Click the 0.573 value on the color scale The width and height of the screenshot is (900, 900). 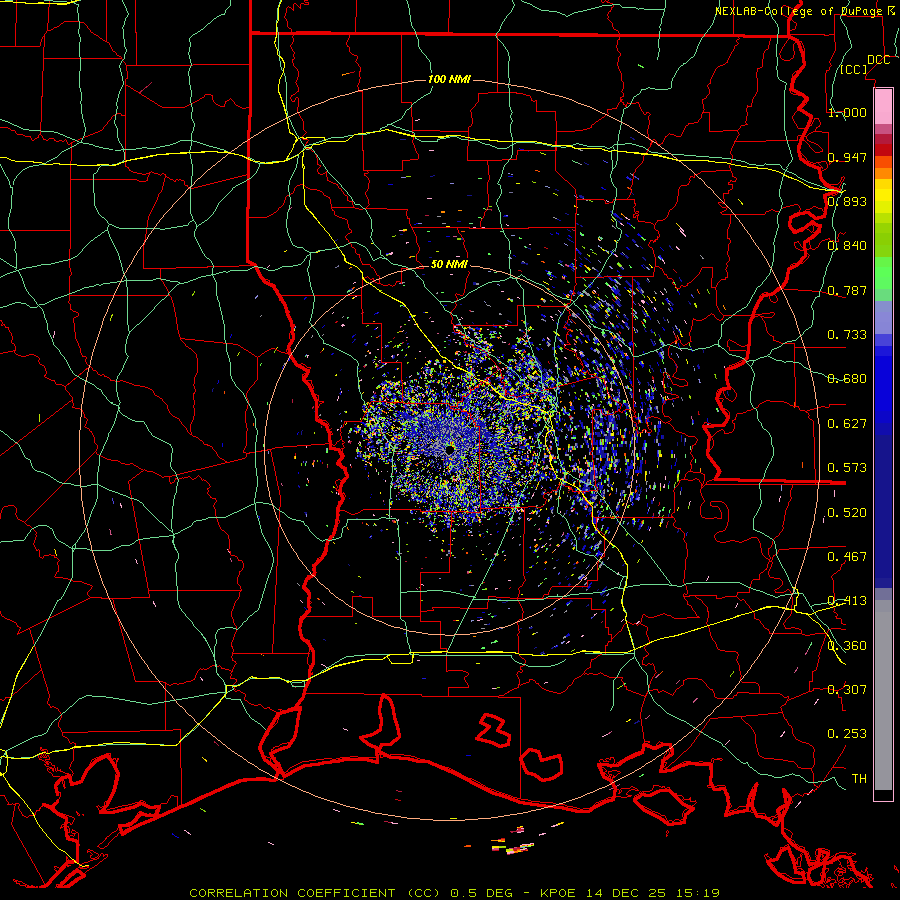847,468
